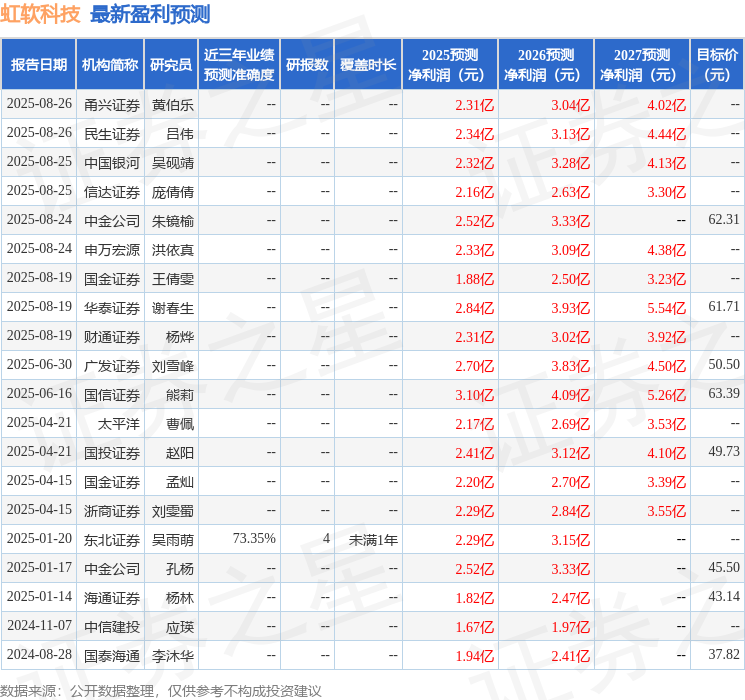
Task: Click the 2024-08-28 report date
Action: click(39, 654)
